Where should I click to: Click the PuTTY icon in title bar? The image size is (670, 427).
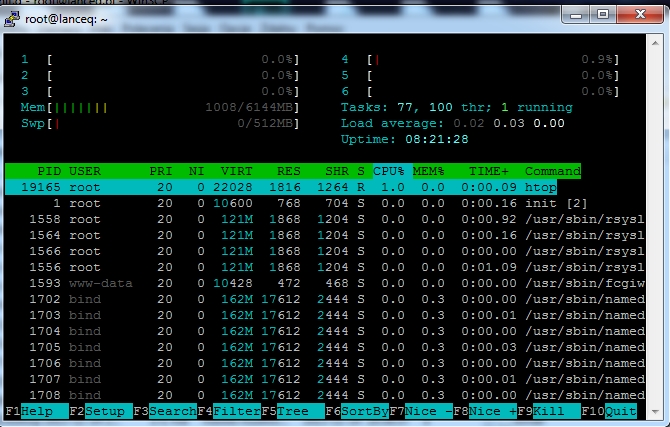pos(12,19)
